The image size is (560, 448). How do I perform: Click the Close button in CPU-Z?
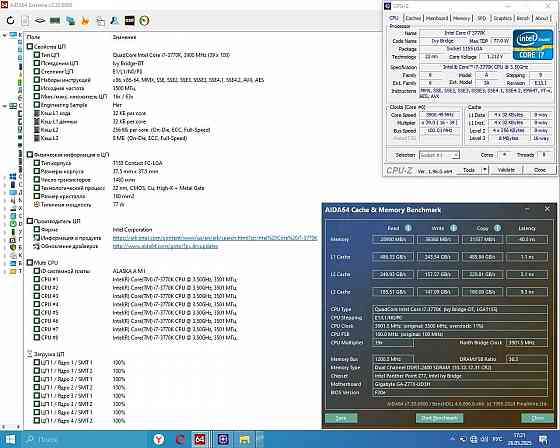coord(540,170)
